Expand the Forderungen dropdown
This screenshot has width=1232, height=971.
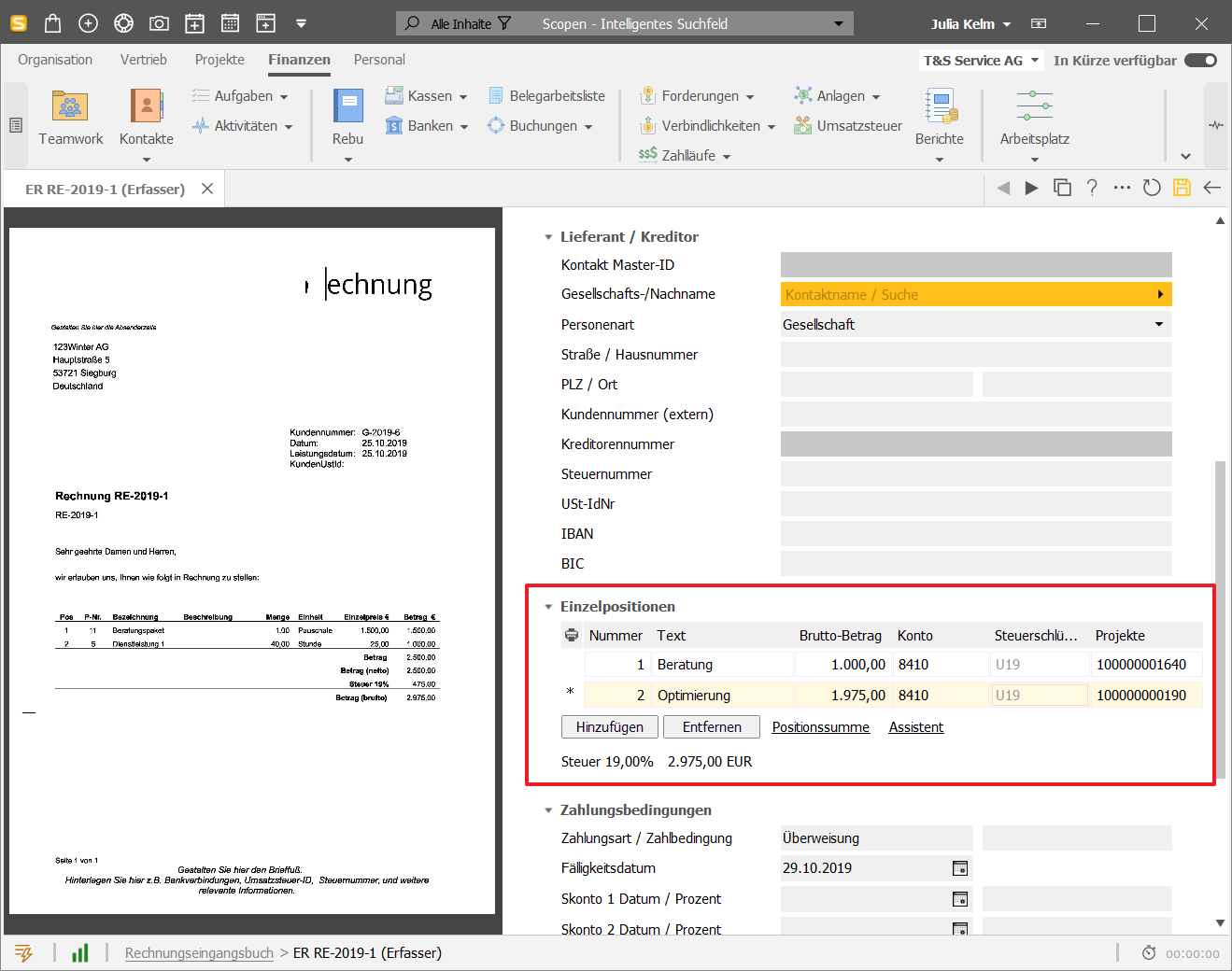click(750, 97)
